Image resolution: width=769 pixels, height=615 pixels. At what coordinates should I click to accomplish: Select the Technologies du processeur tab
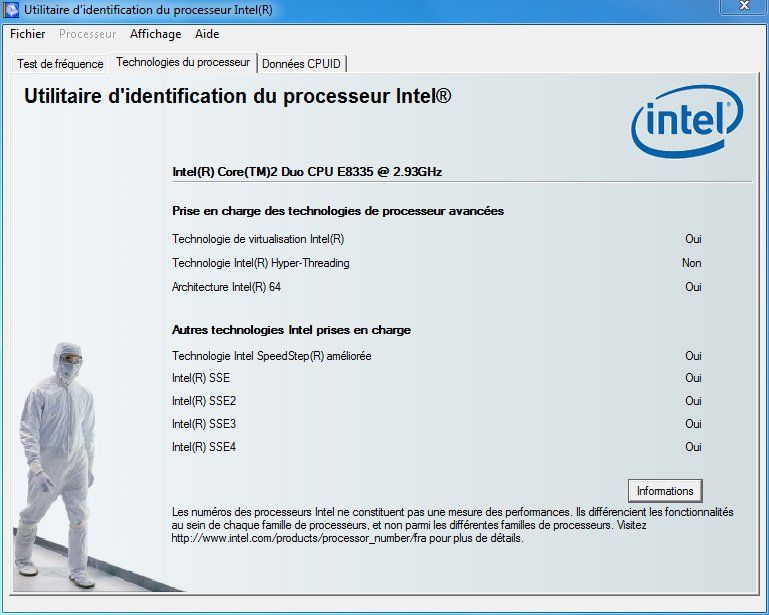183,62
